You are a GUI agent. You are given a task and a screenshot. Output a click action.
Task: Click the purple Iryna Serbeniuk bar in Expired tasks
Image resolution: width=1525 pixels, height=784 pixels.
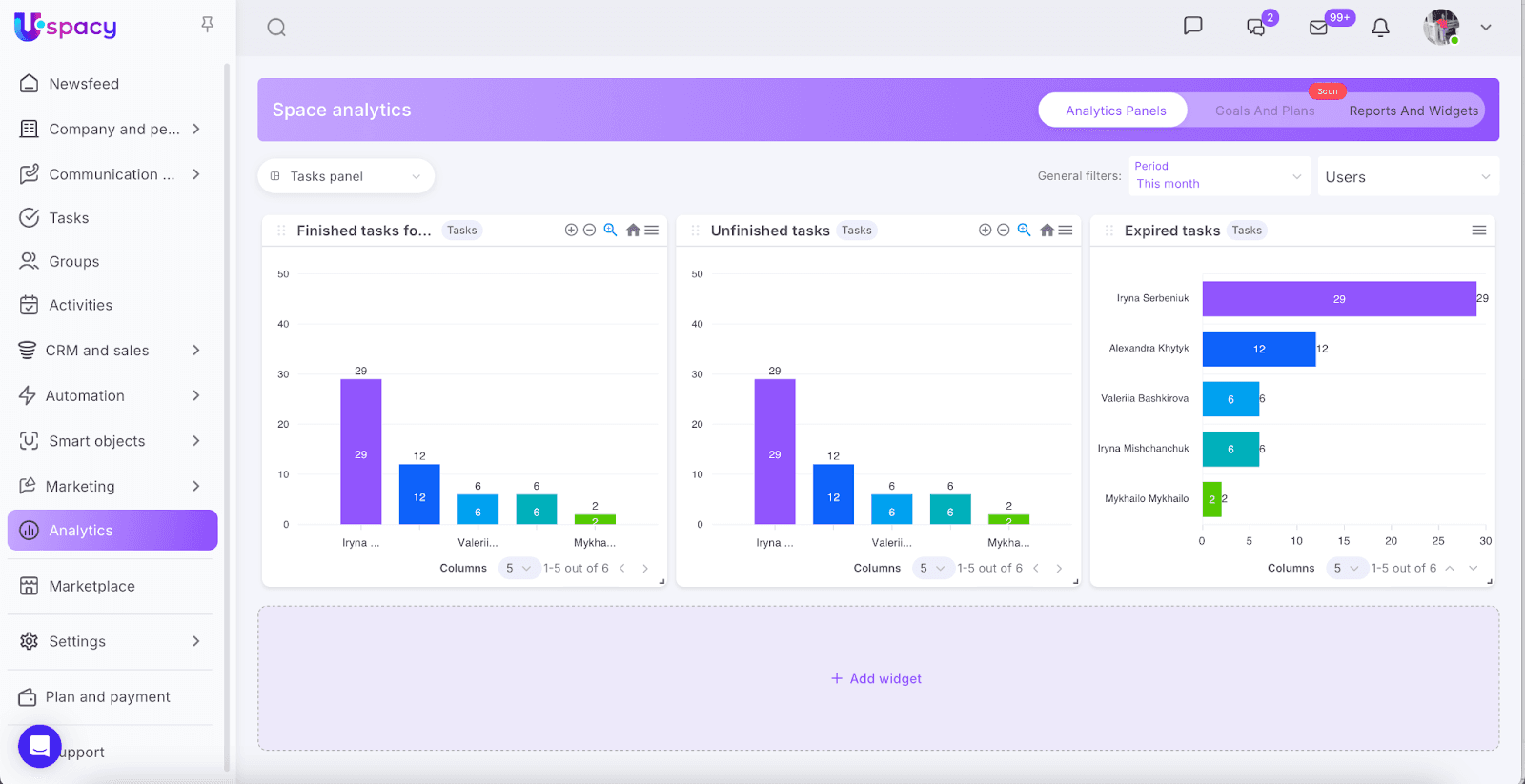pyautogui.click(x=1338, y=299)
